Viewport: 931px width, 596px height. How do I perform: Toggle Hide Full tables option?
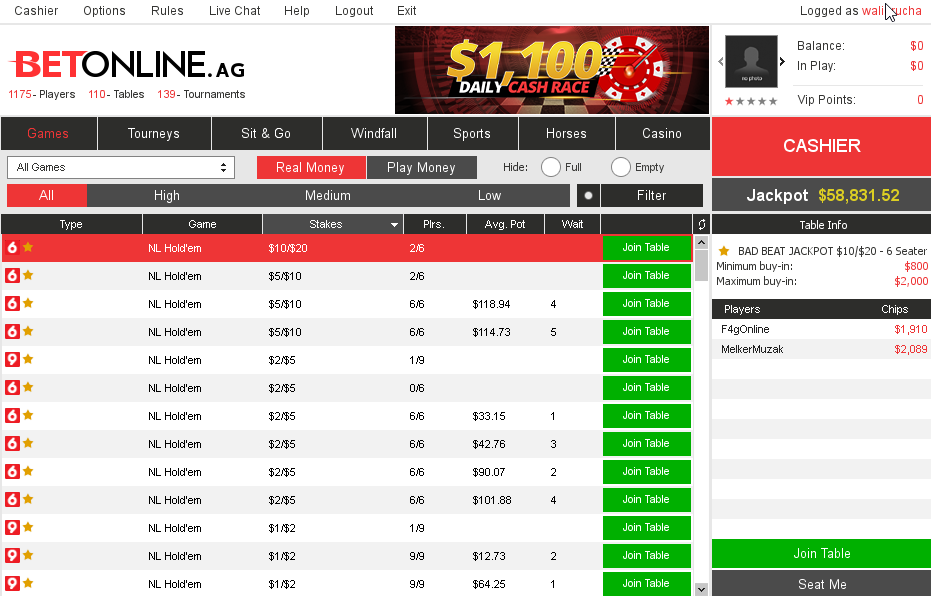551,167
